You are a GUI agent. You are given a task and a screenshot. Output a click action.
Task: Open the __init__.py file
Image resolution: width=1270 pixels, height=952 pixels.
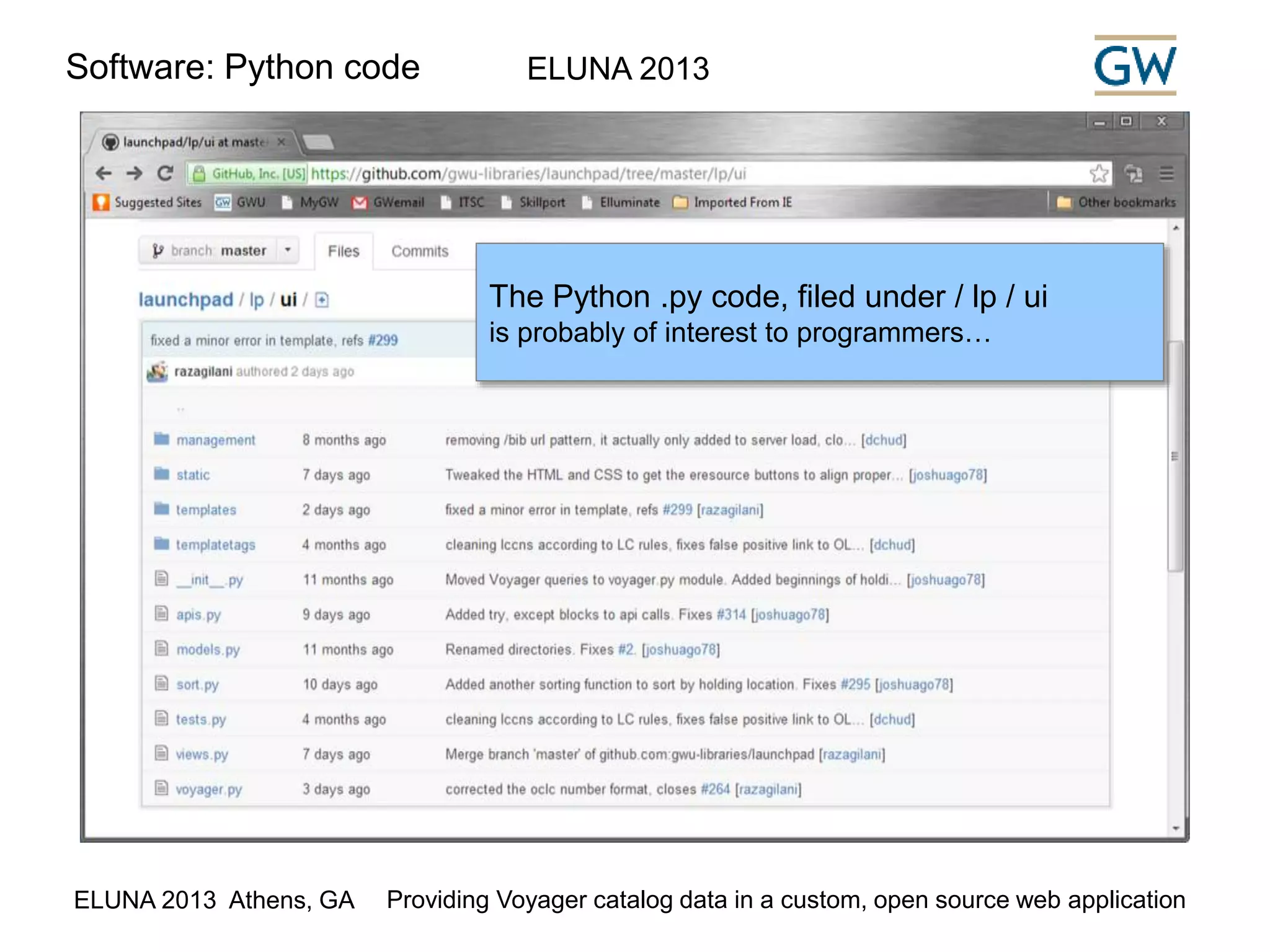click(x=210, y=580)
